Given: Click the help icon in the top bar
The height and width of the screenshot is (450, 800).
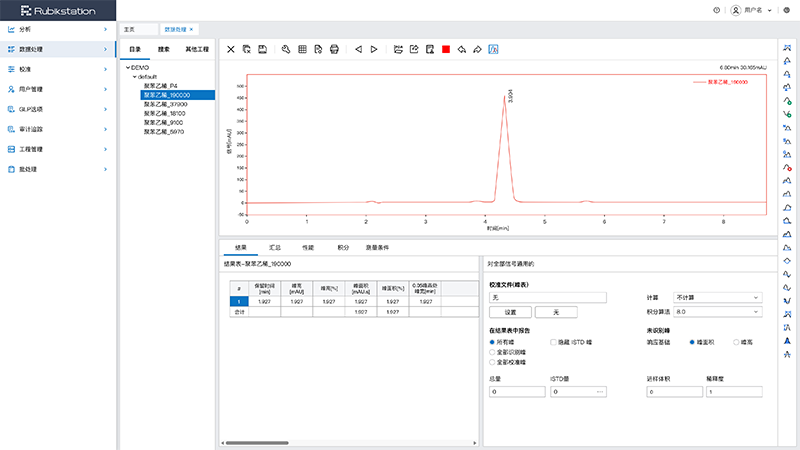Looking at the screenshot, I should point(716,10).
